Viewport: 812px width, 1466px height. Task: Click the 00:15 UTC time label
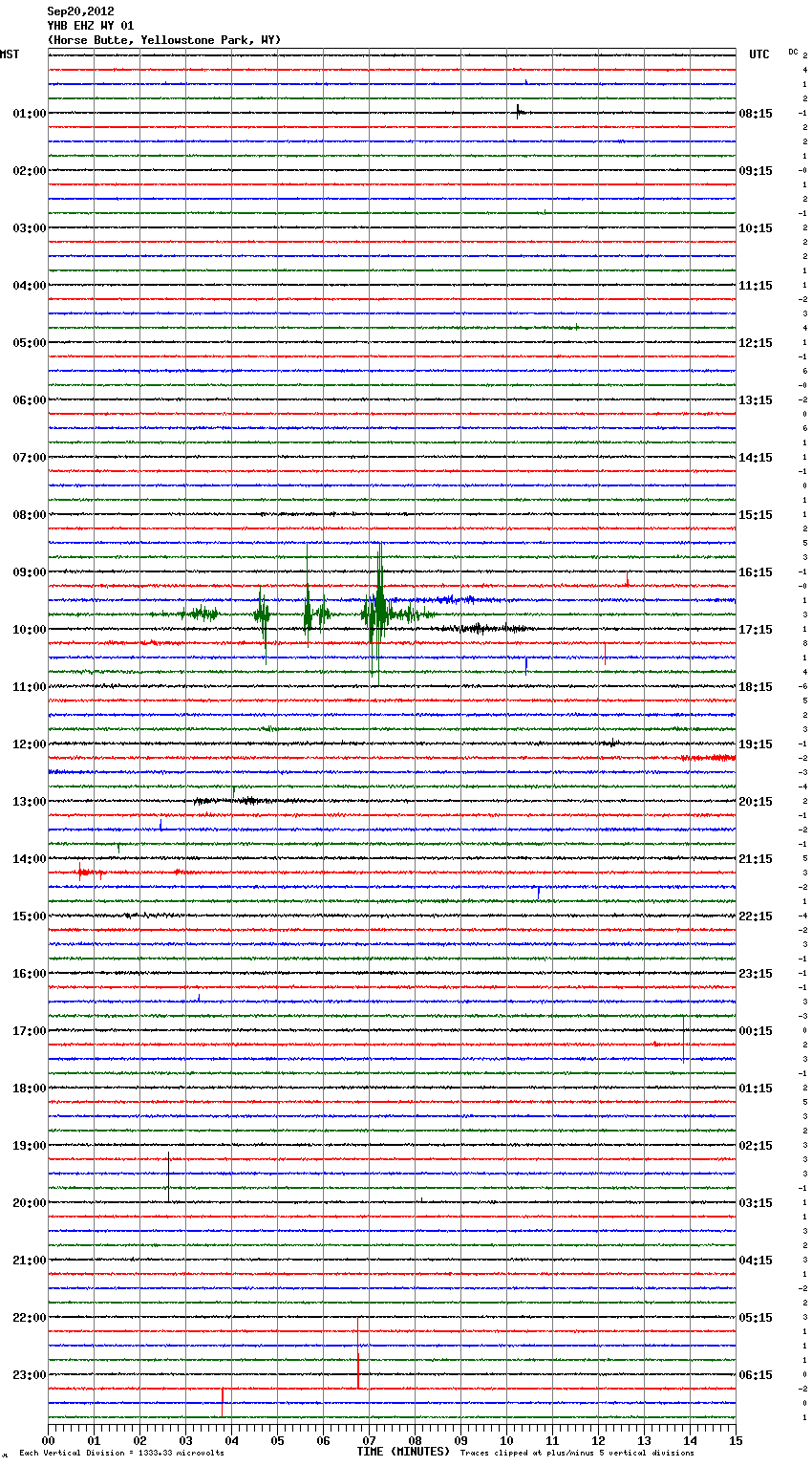(x=756, y=1031)
